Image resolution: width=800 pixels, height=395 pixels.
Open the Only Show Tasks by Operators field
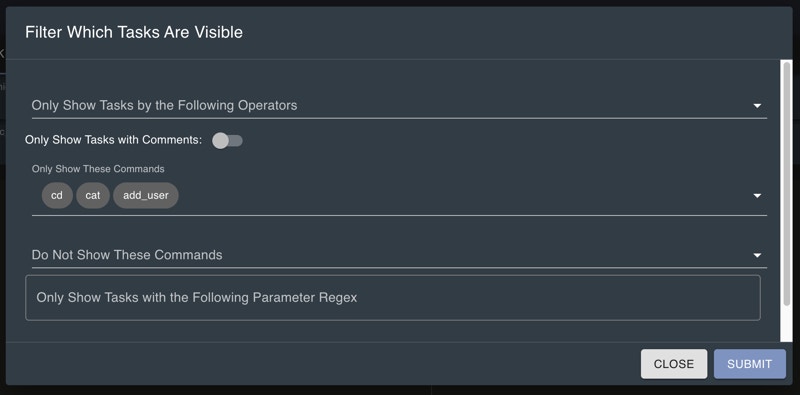(x=399, y=106)
